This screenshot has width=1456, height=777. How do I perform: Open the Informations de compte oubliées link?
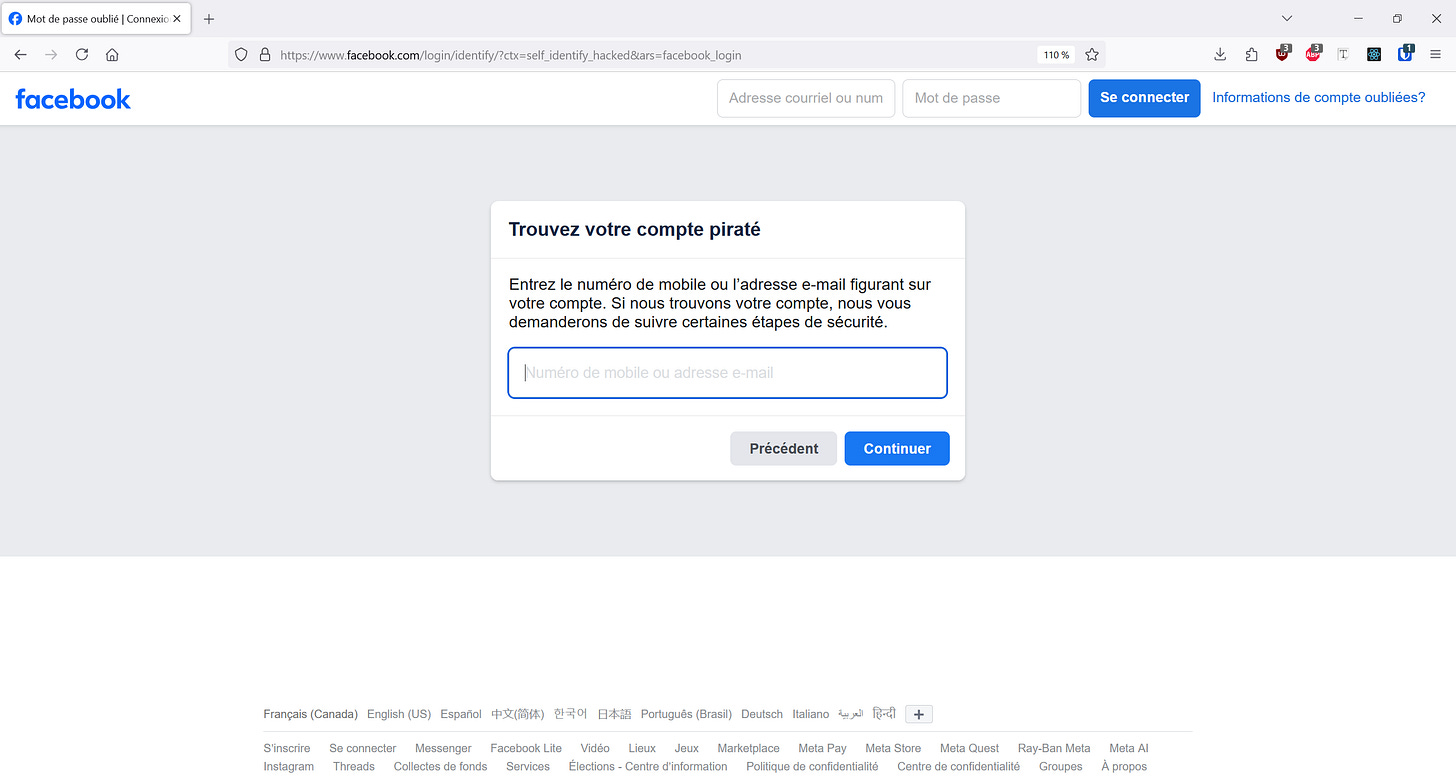pyautogui.click(x=1318, y=97)
